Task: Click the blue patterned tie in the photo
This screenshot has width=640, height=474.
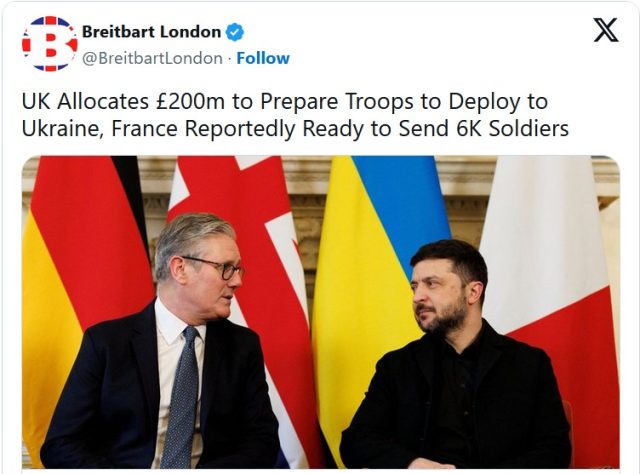Action: 182,398
